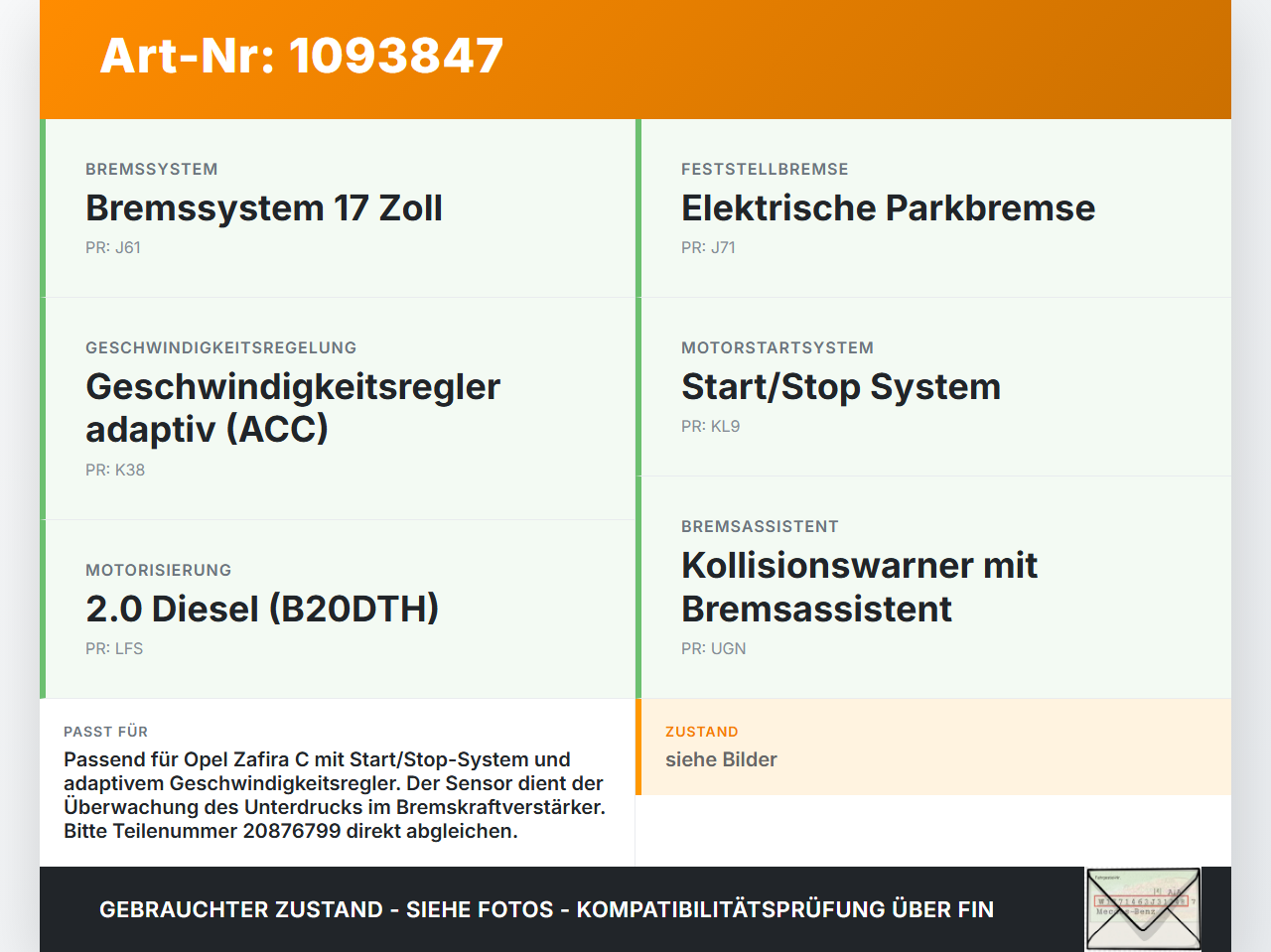Click the small "BREMSASSISTENT" category label

pyautogui.click(x=761, y=527)
